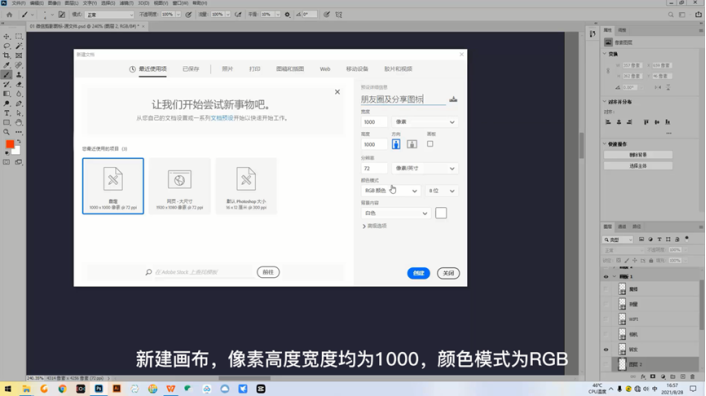
Task: Toggle visibility of the group 1 layer
Action: coord(606,277)
